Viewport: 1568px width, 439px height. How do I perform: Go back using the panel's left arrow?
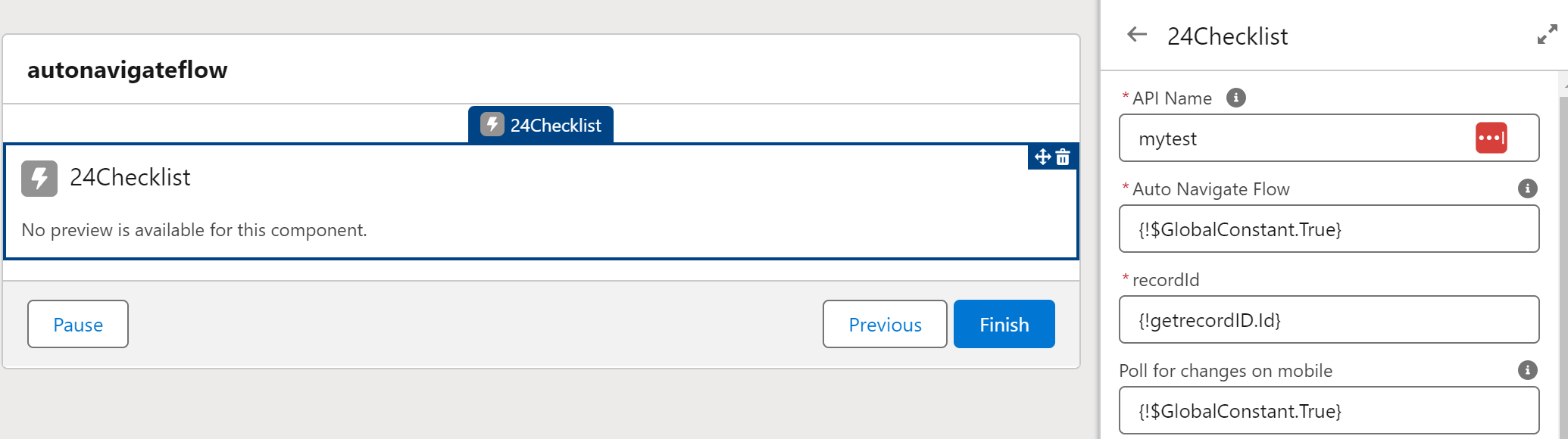[1136, 35]
